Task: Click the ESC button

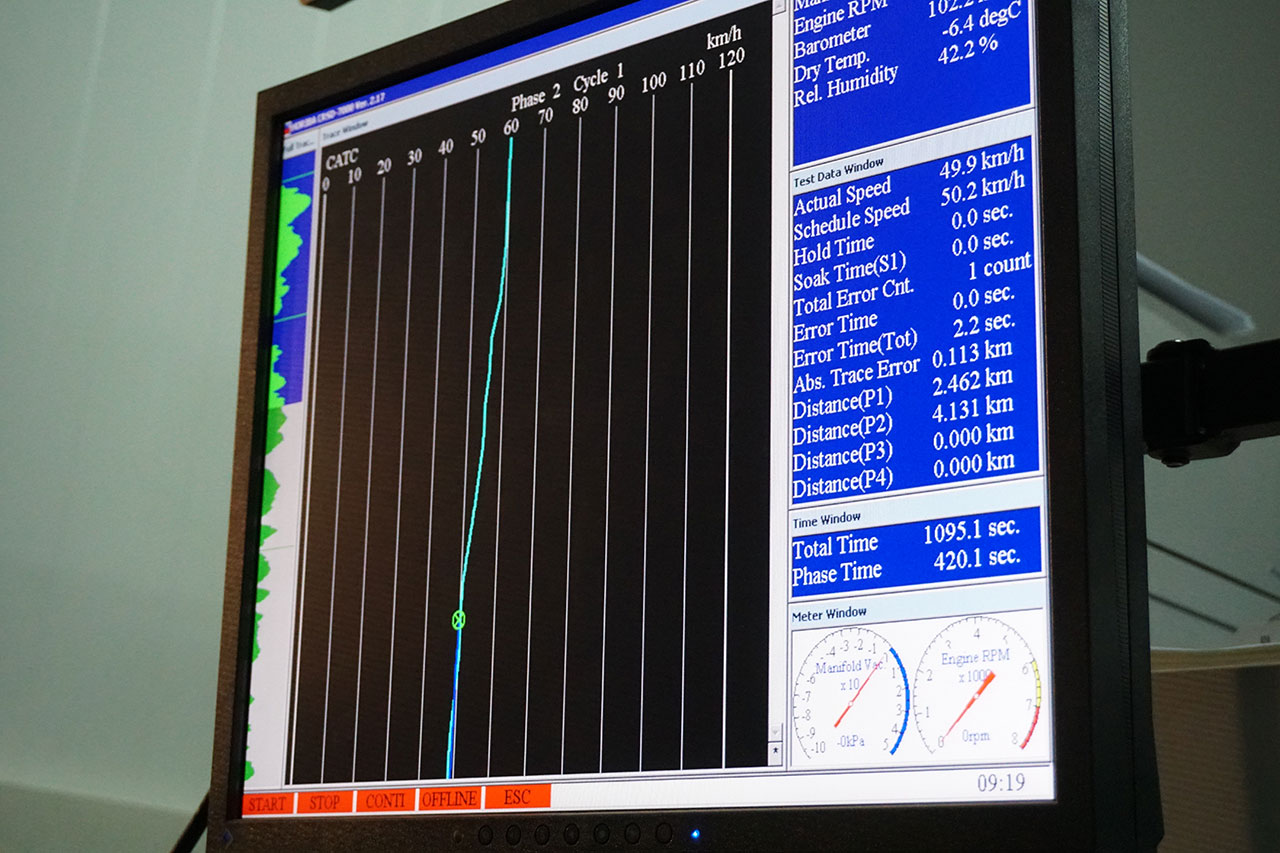Action: tap(517, 796)
